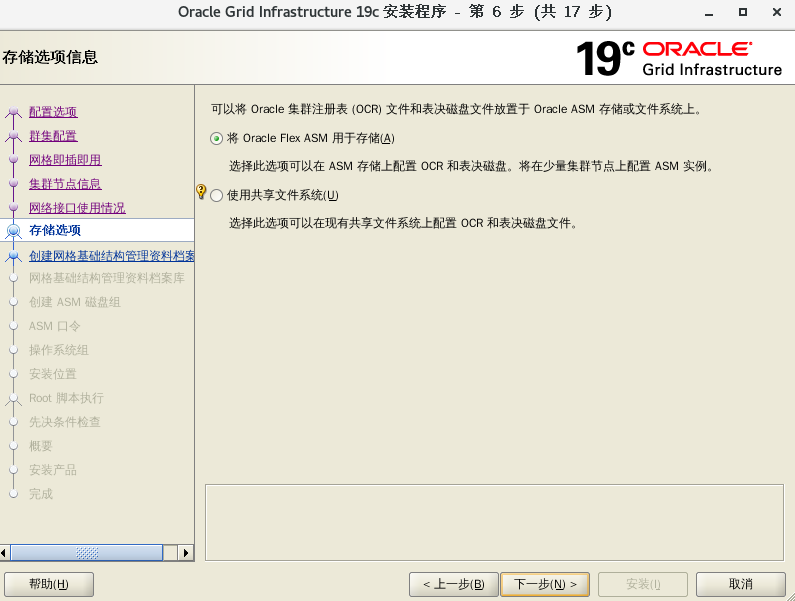Select 使用共享文件系统 radio option
Viewport: 795px width, 601px height.
(216, 195)
